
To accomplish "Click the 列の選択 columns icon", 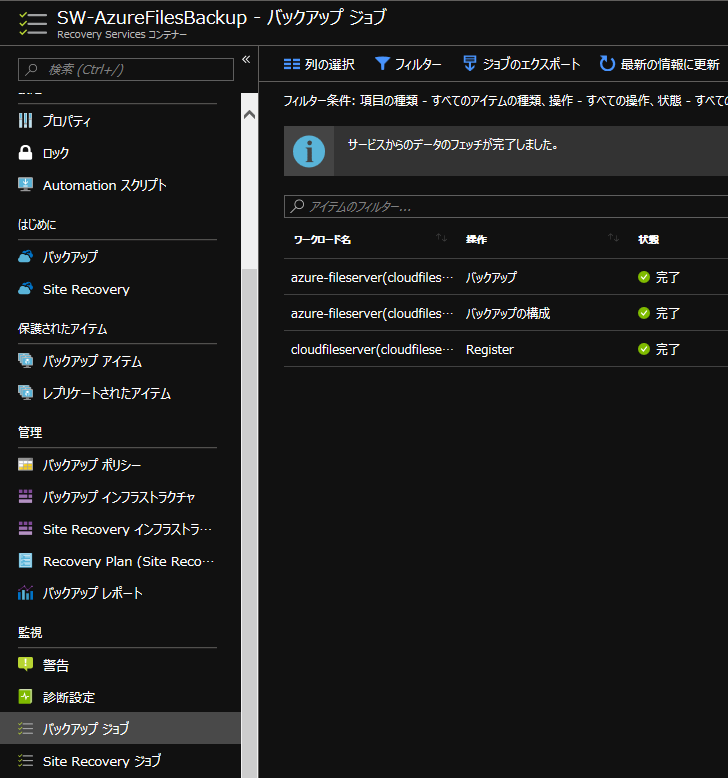I will pos(292,64).
